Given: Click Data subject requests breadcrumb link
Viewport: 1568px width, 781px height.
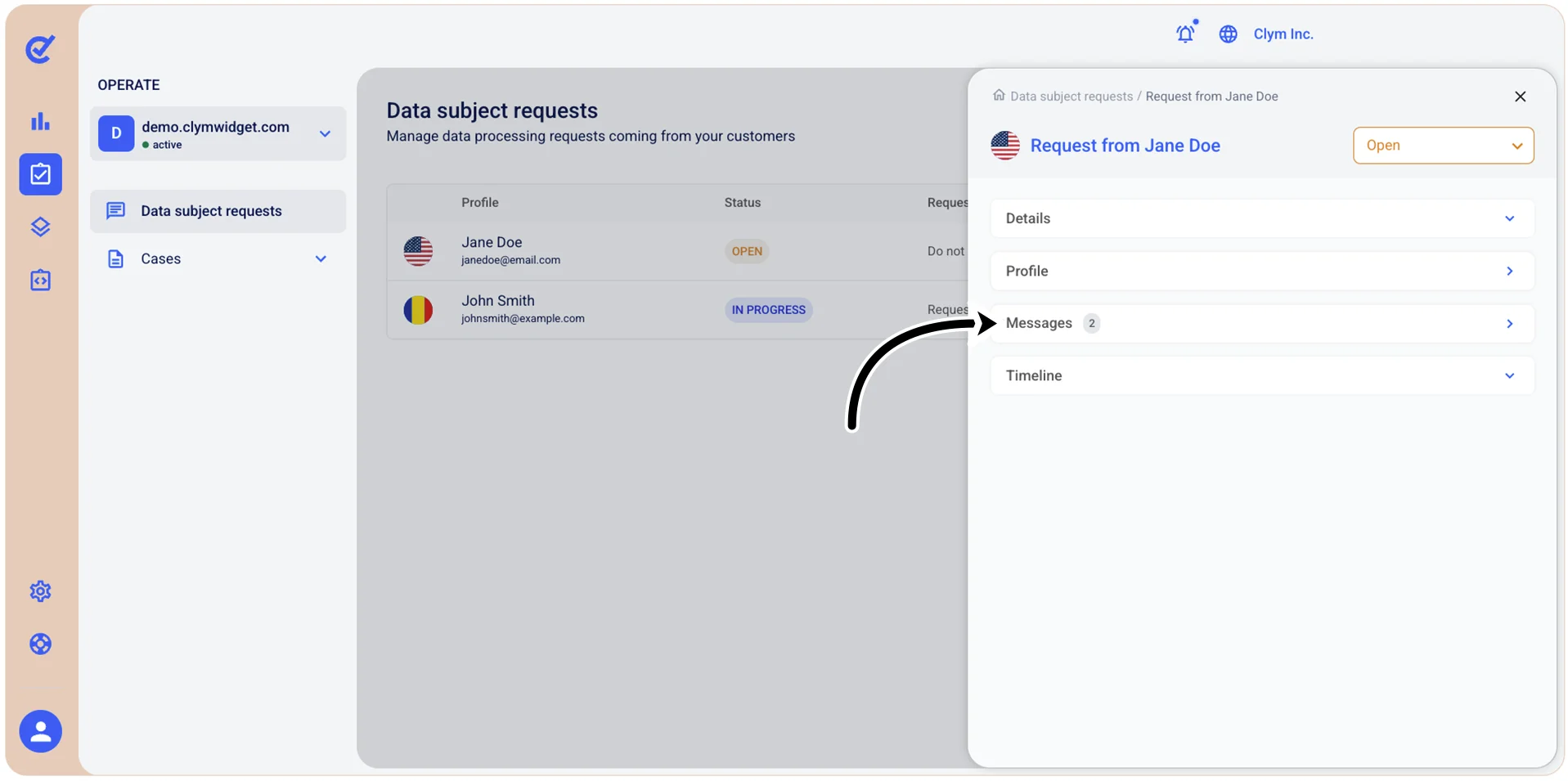Looking at the screenshot, I should click(1071, 97).
